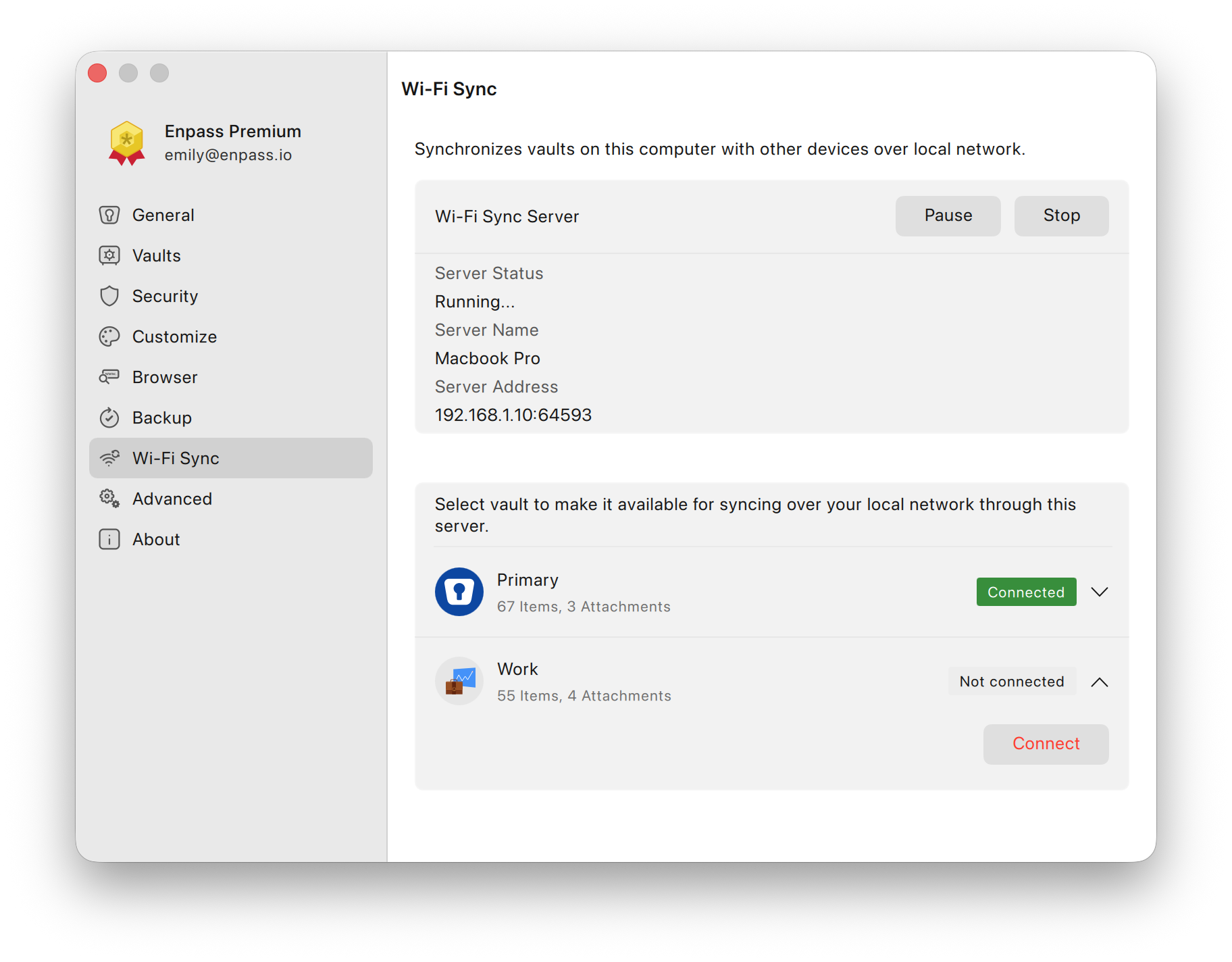Go to Security settings
Viewport: 1232px width, 962px height.
click(x=231, y=296)
